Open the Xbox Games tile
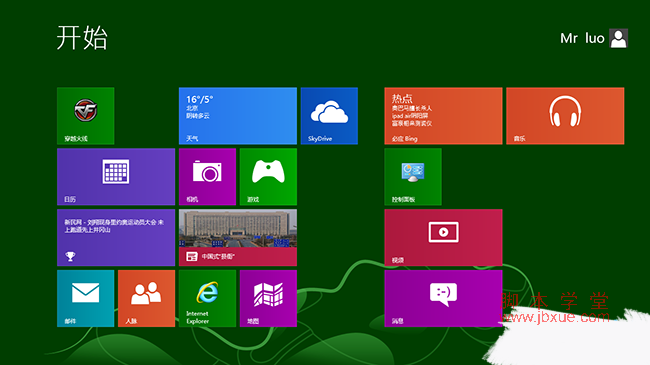This screenshot has width=650, height=365. [268, 177]
